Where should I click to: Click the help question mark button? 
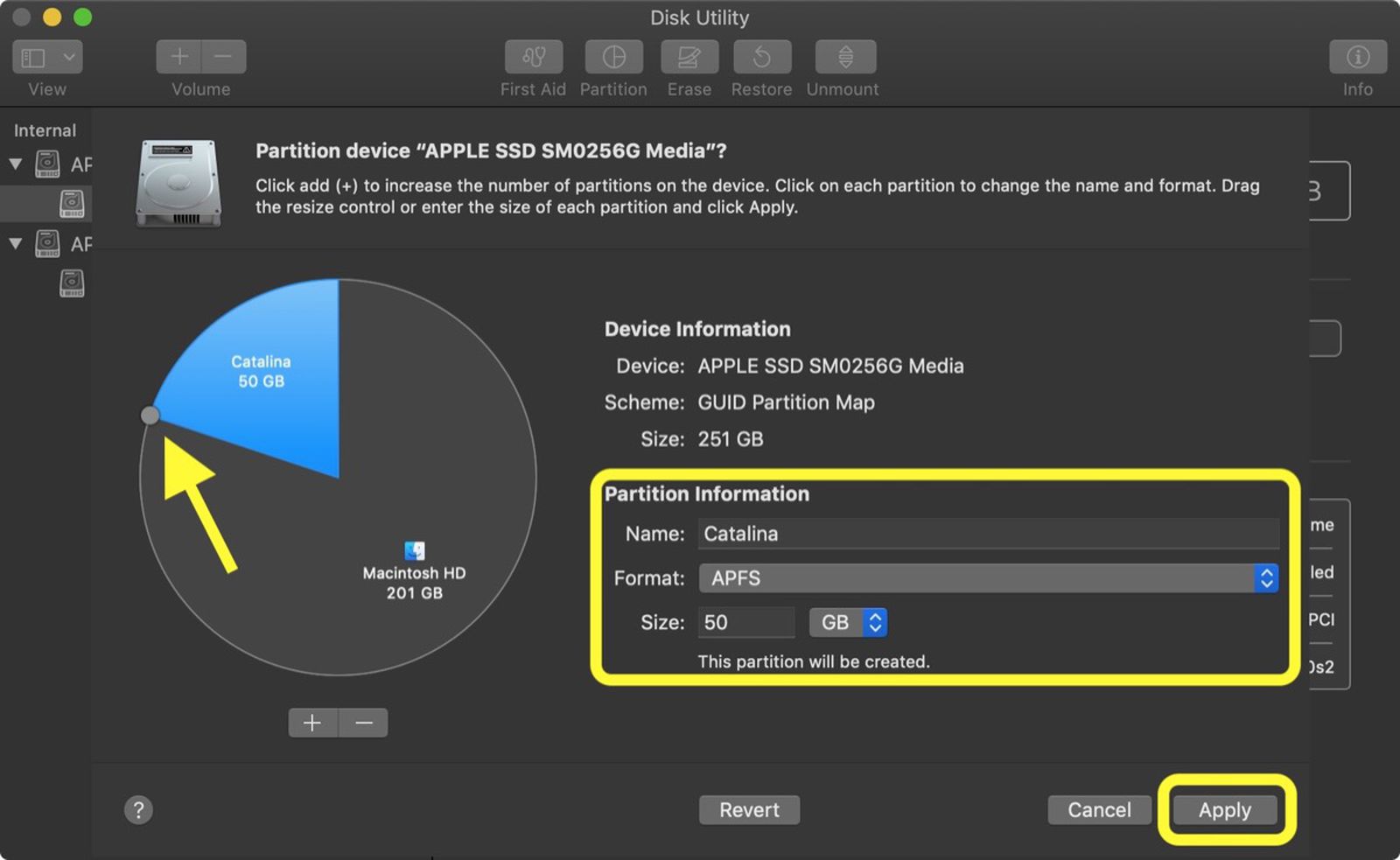coord(138,810)
